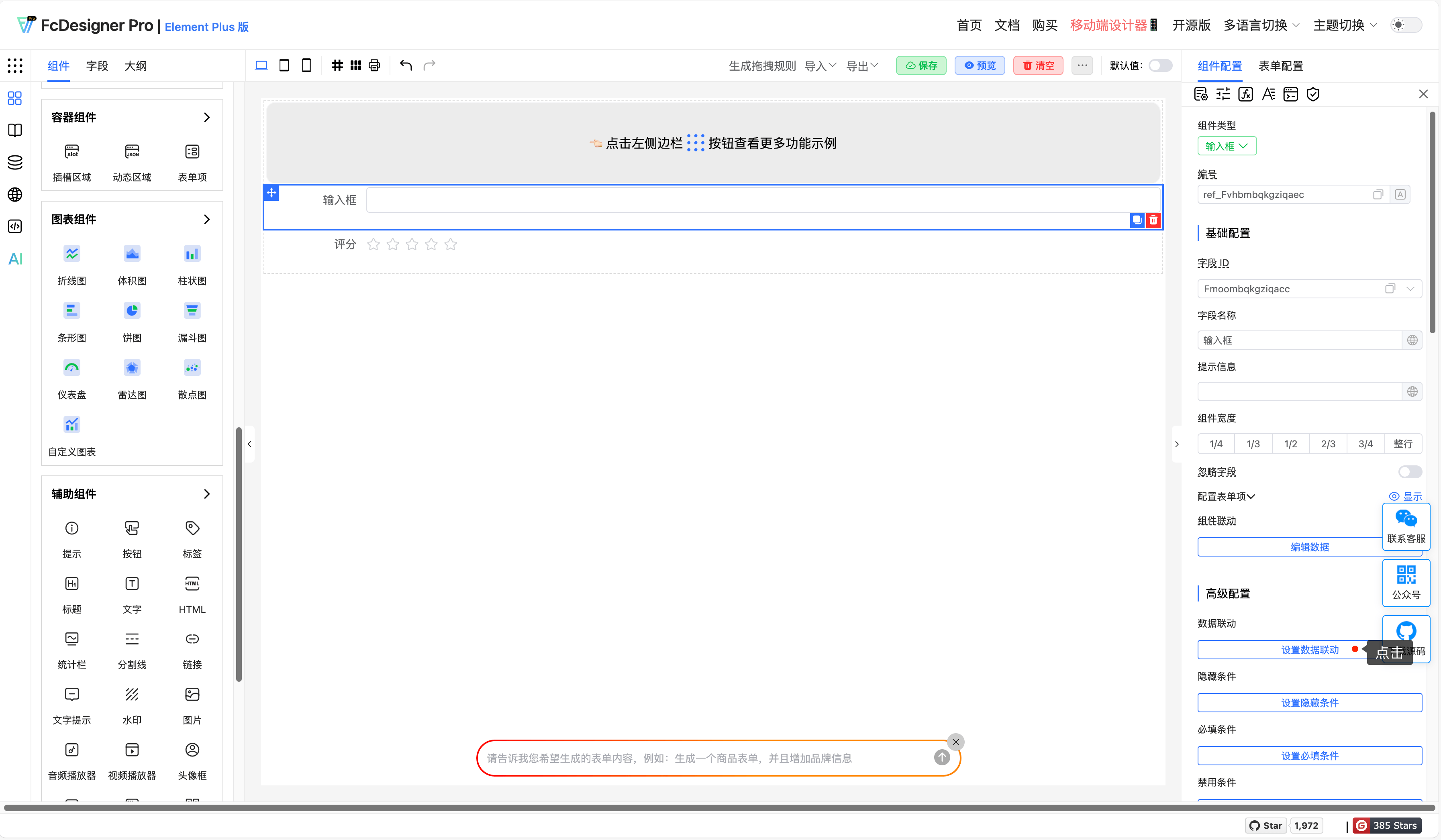Switch to tablet preview mode
The height and width of the screenshot is (840, 1441).
[284, 65]
